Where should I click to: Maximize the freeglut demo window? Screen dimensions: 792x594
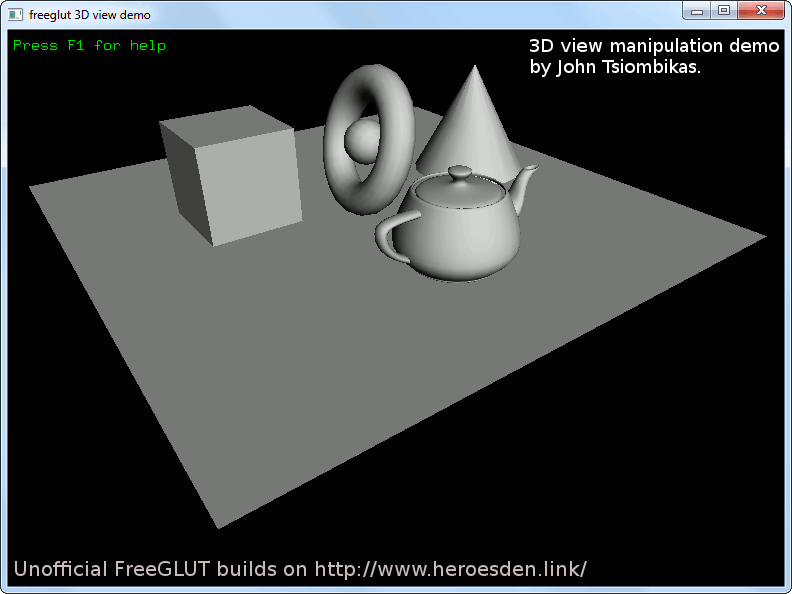[724, 11]
